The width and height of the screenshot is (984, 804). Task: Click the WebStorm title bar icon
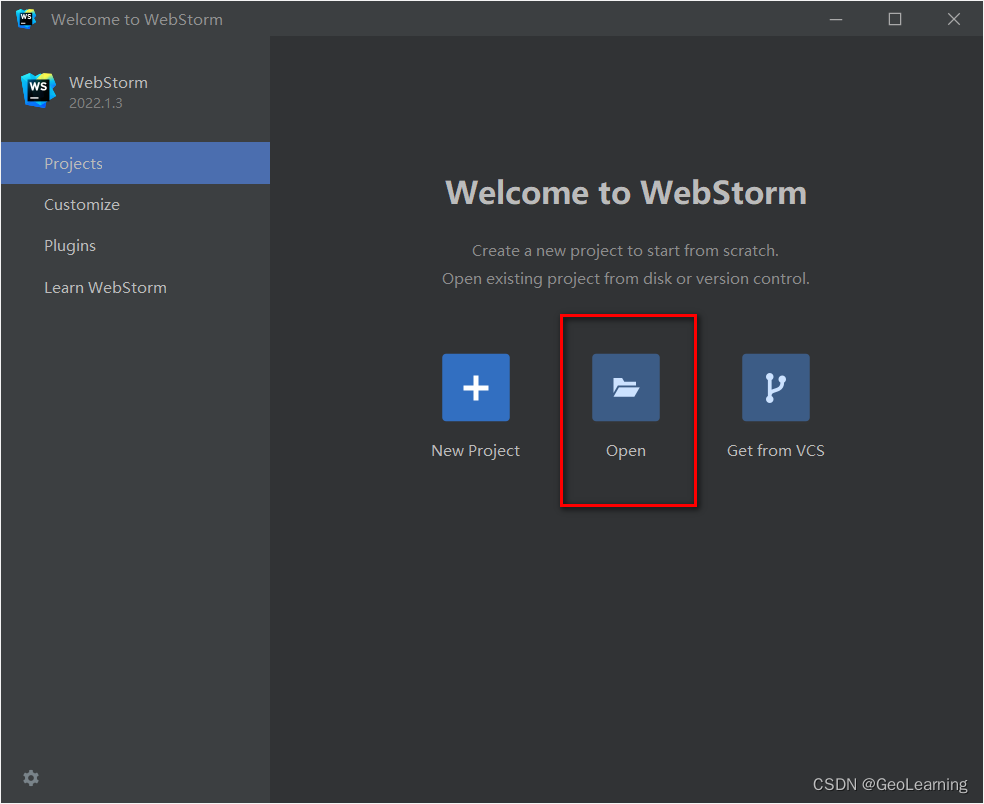coord(26,19)
